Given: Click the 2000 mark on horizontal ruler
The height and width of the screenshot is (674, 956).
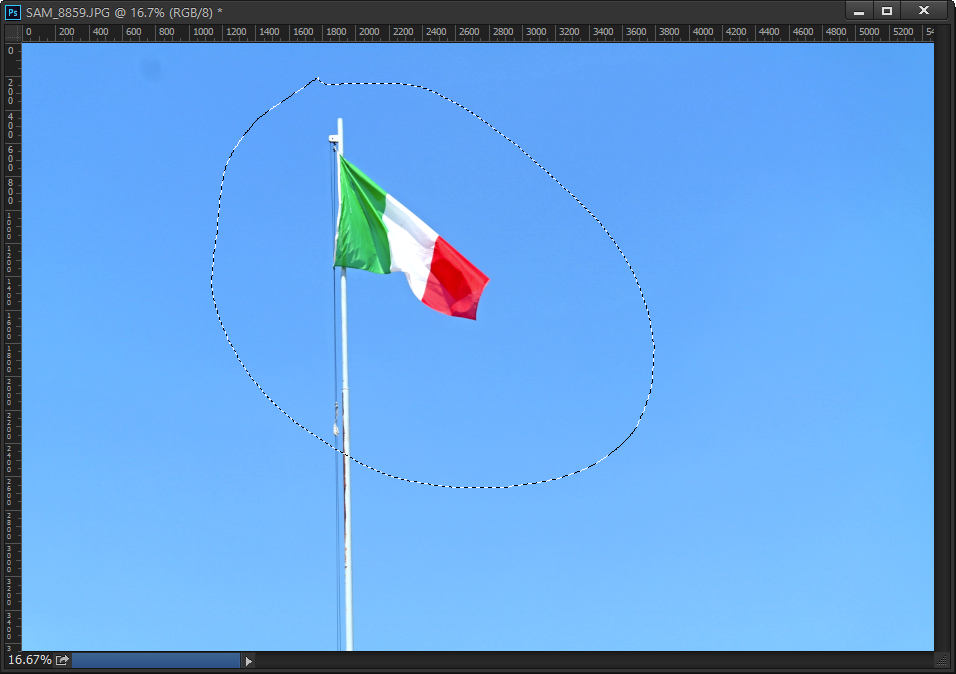Looking at the screenshot, I should (x=369, y=33).
